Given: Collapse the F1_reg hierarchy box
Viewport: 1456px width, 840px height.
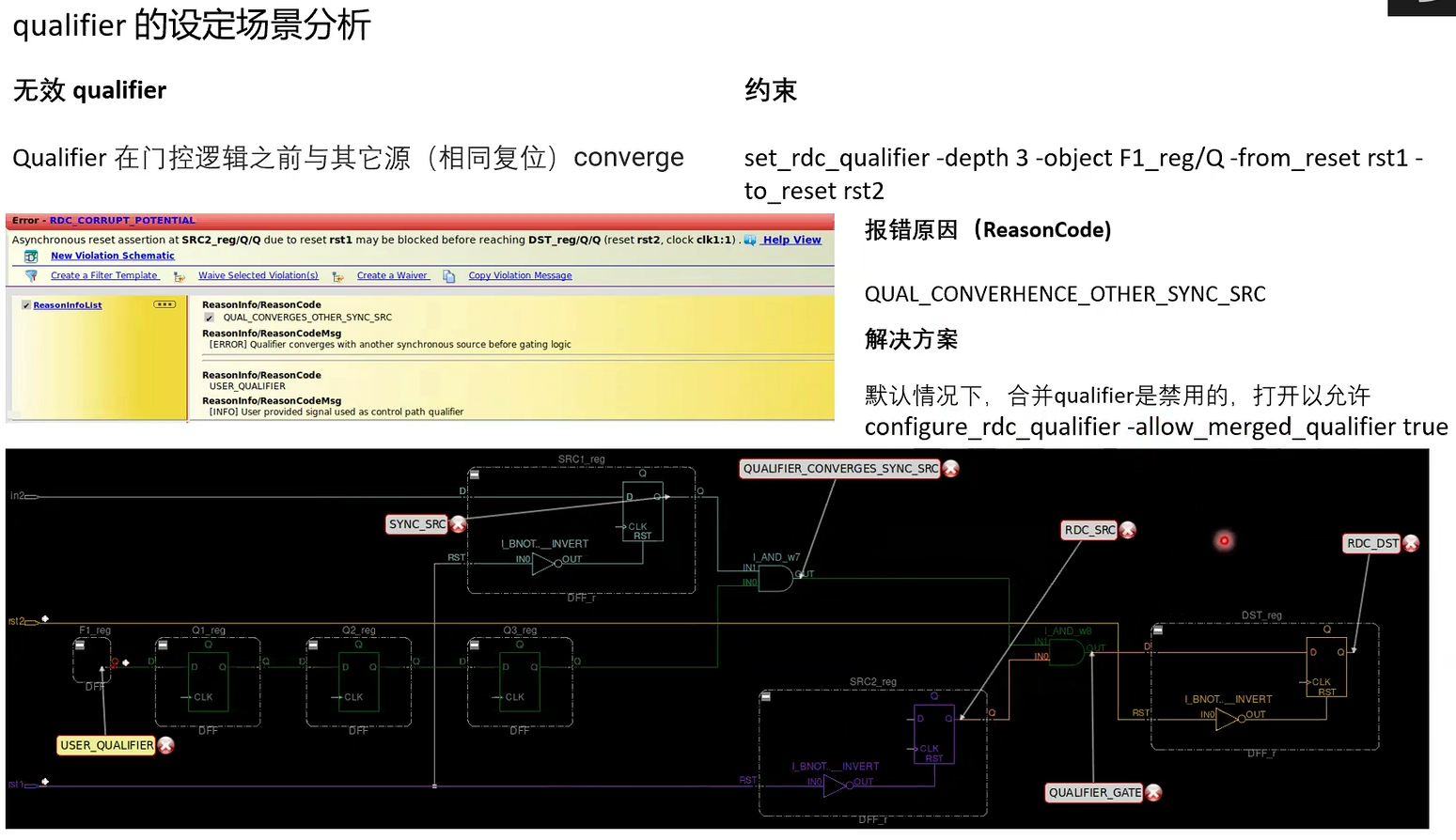Looking at the screenshot, I should (80, 646).
